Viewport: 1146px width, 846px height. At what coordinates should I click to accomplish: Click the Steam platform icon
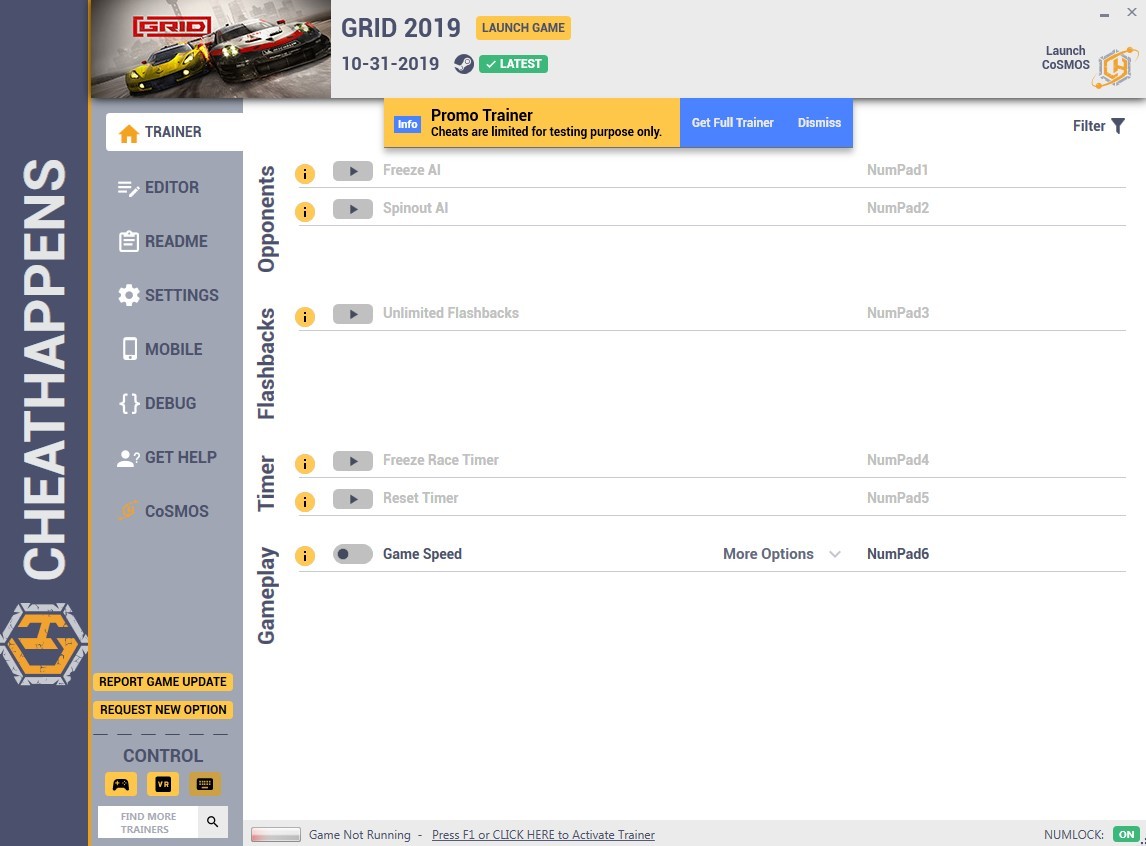click(x=463, y=64)
